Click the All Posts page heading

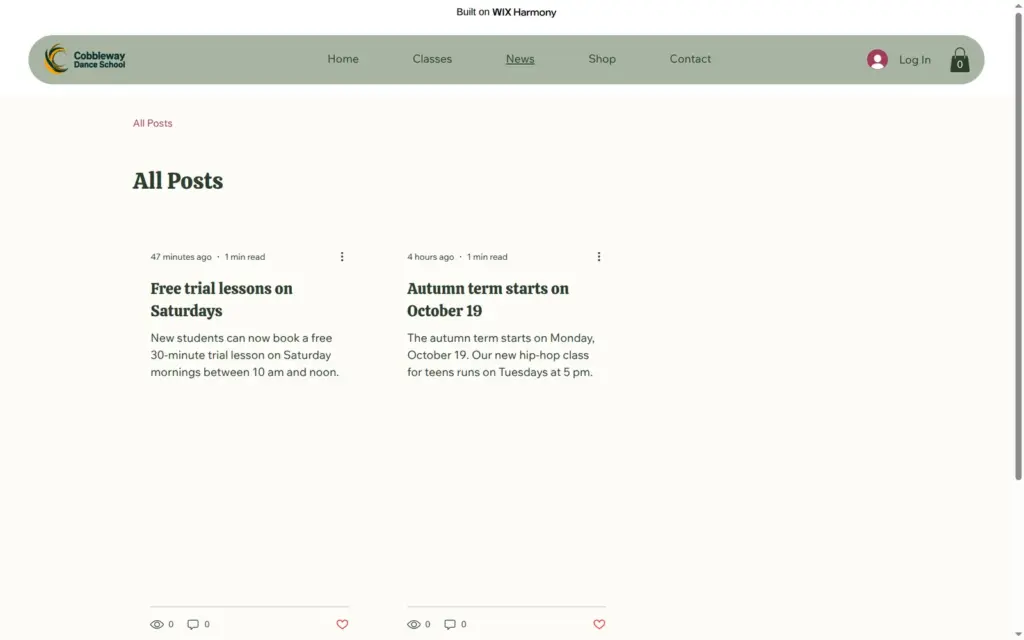point(178,181)
